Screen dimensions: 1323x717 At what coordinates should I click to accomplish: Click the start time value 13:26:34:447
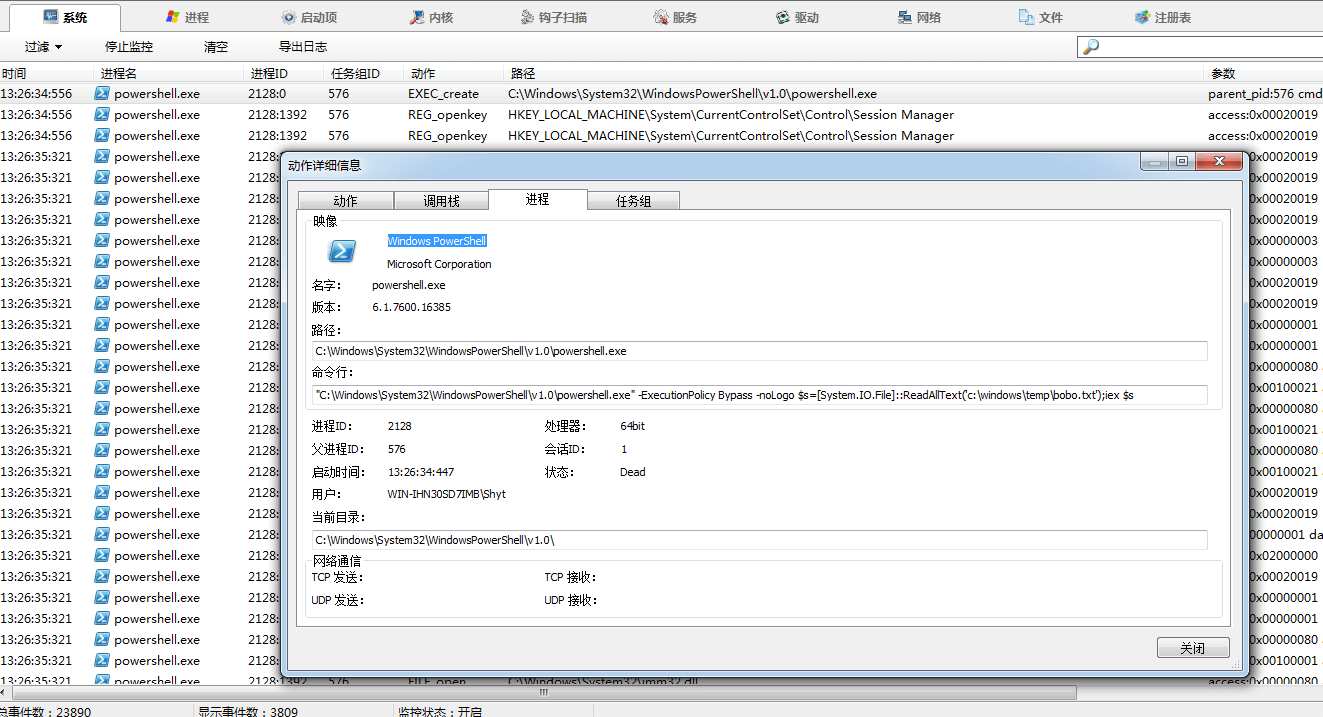[420, 472]
